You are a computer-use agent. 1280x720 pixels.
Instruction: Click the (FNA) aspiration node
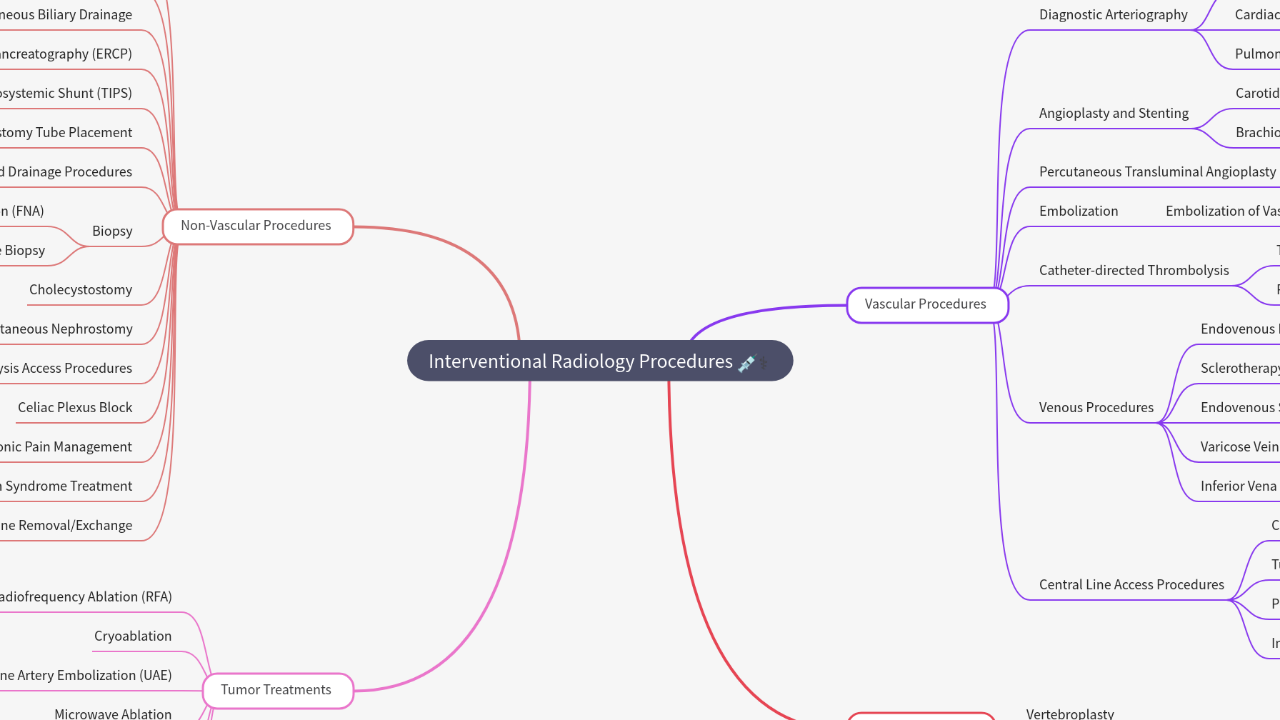click(x=22, y=211)
